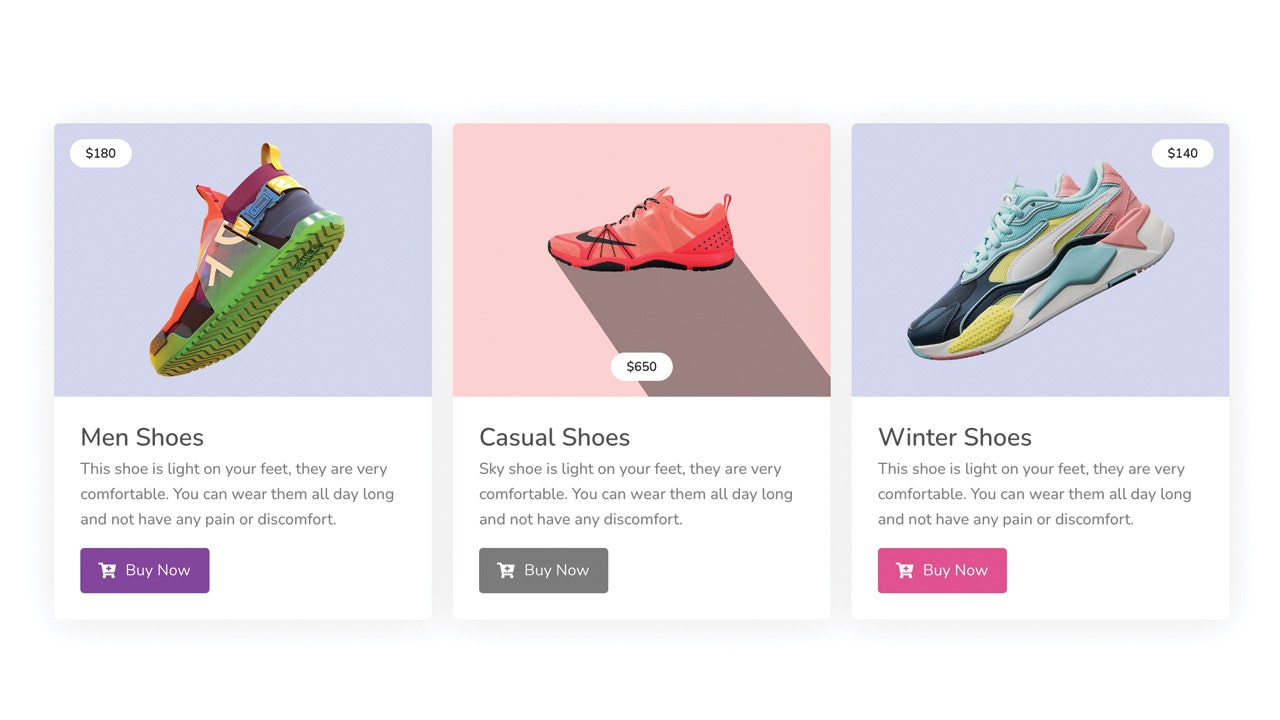
Task: Click the Casual Shoes description paragraph
Action: point(636,494)
